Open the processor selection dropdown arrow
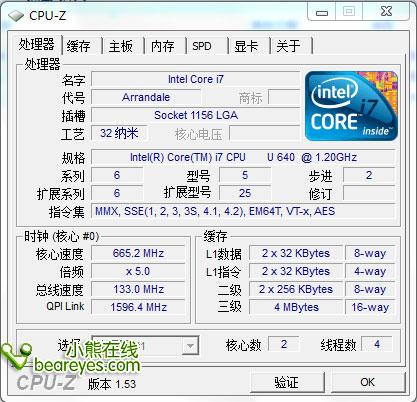The height and width of the screenshot is (402, 417). (x=190, y=345)
